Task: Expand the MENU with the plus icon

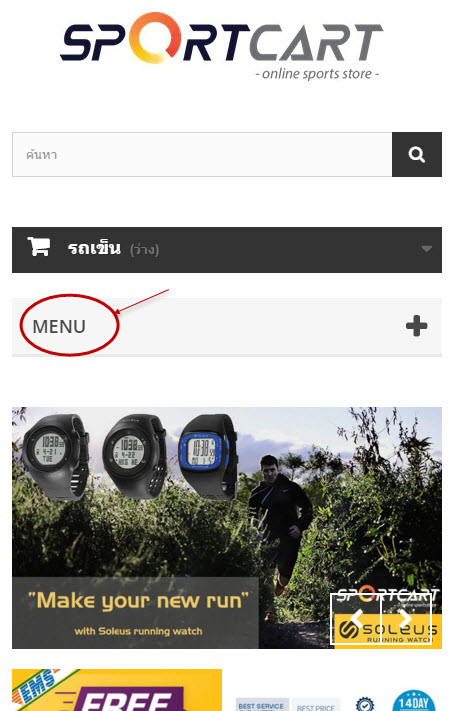Action: [x=416, y=326]
